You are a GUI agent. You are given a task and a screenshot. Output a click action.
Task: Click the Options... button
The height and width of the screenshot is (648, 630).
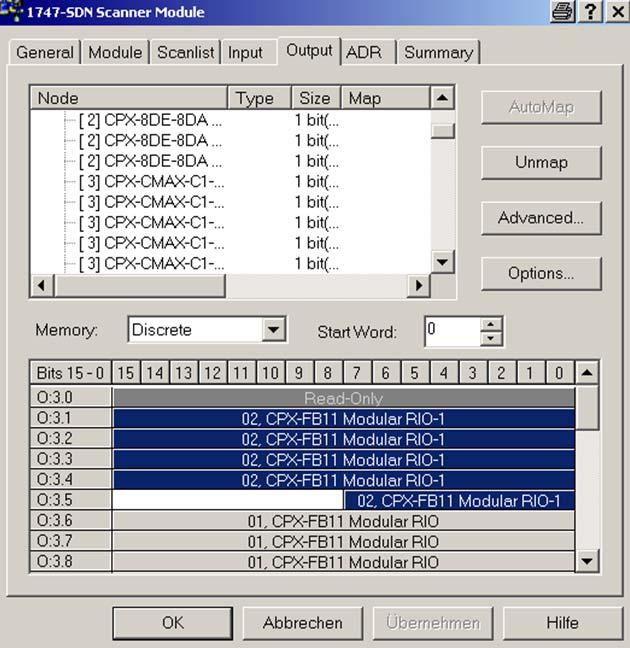[541, 273]
